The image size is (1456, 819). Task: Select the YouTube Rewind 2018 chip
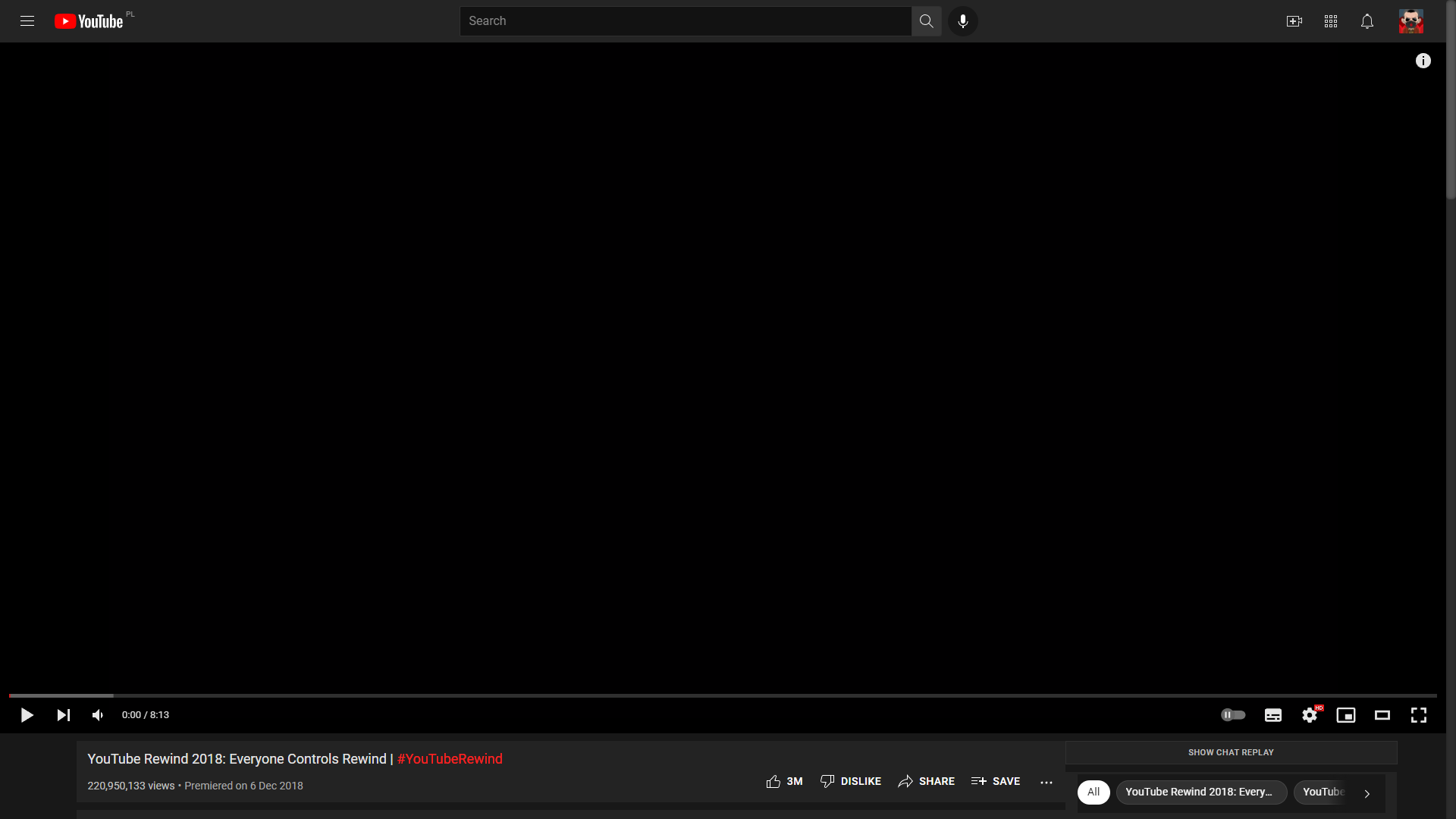point(1201,792)
